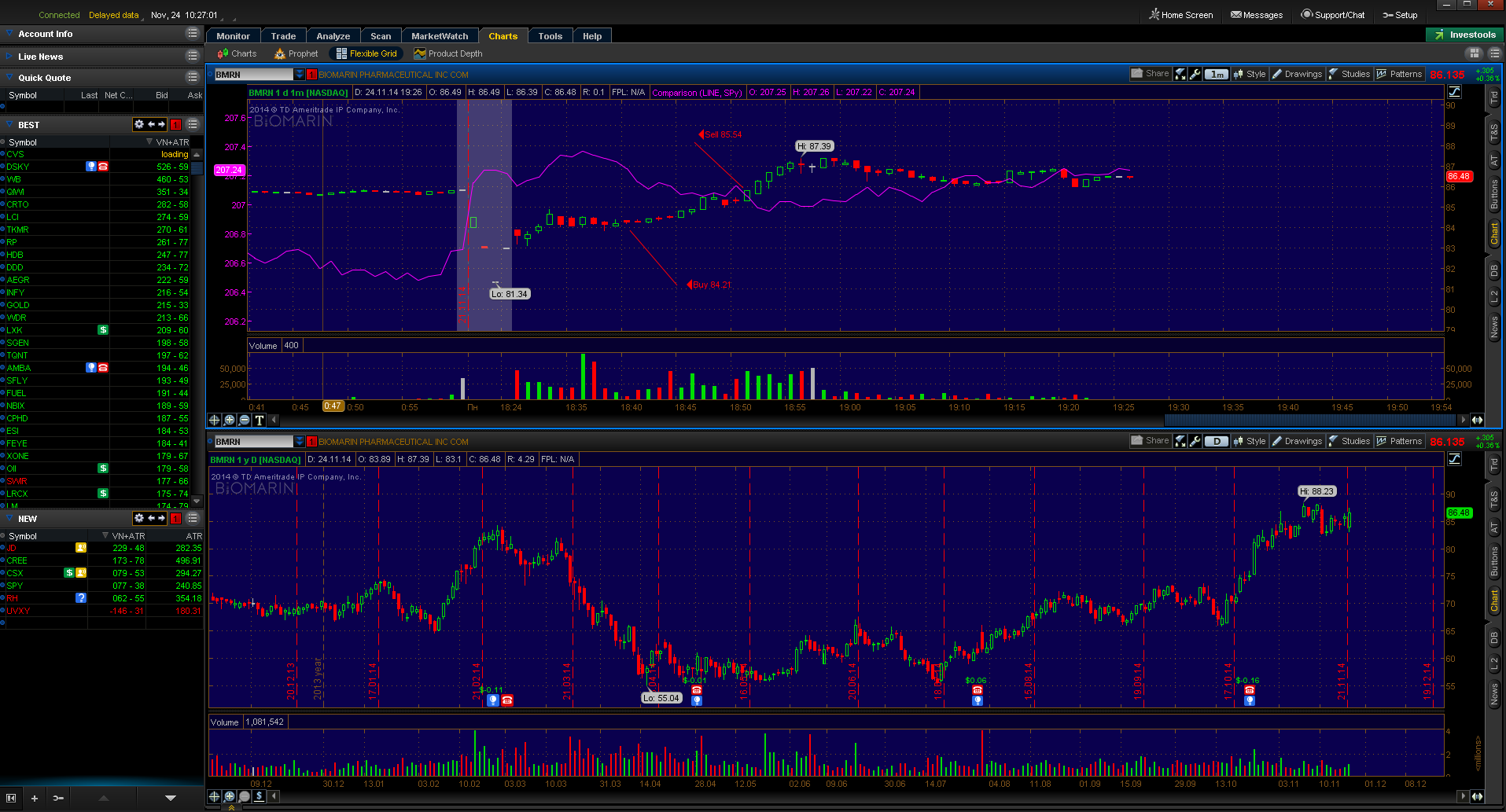This screenshot has height=812, width=1506.
Task: Click Patterns button on lower chart
Action: pyautogui.click(x=1399, y=441)
